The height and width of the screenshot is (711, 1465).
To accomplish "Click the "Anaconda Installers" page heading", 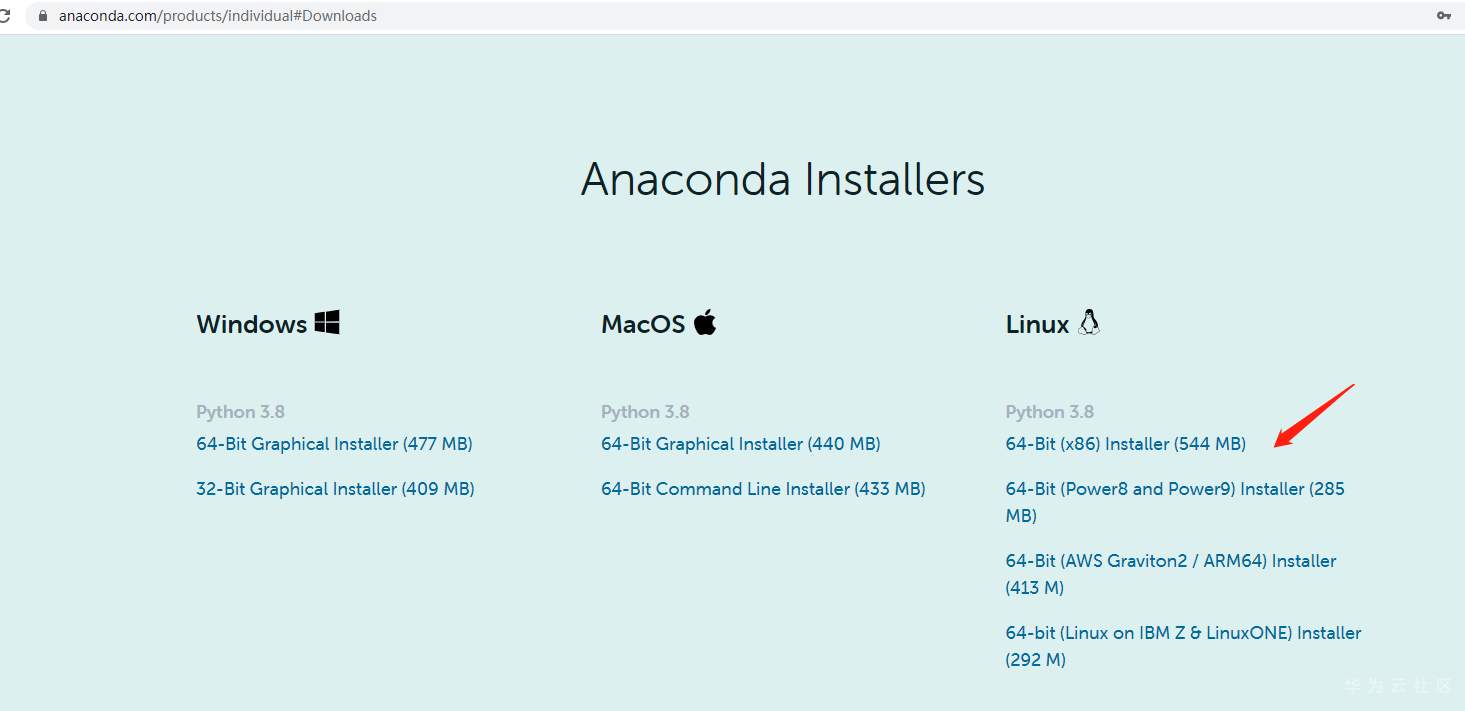I will coord(783,180).
